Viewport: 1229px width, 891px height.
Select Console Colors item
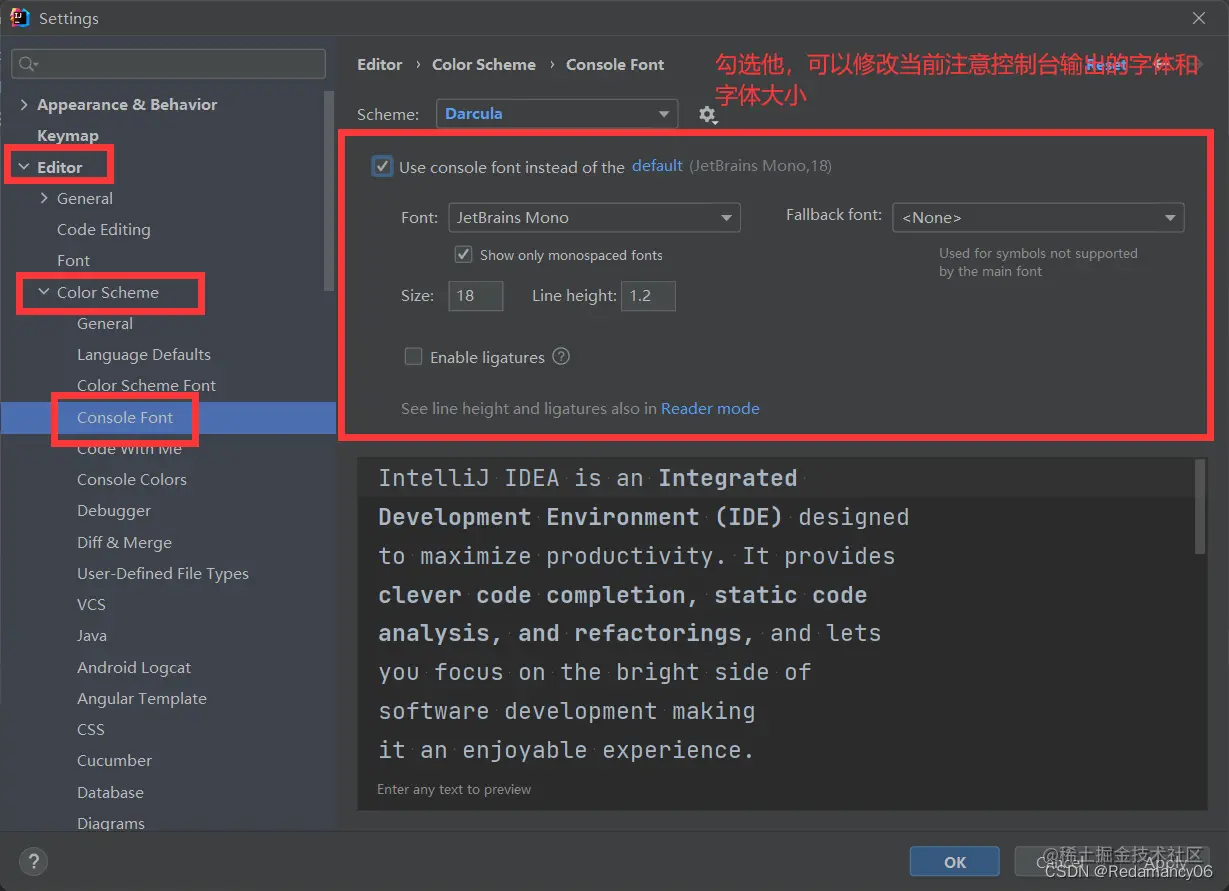[132, 479]
